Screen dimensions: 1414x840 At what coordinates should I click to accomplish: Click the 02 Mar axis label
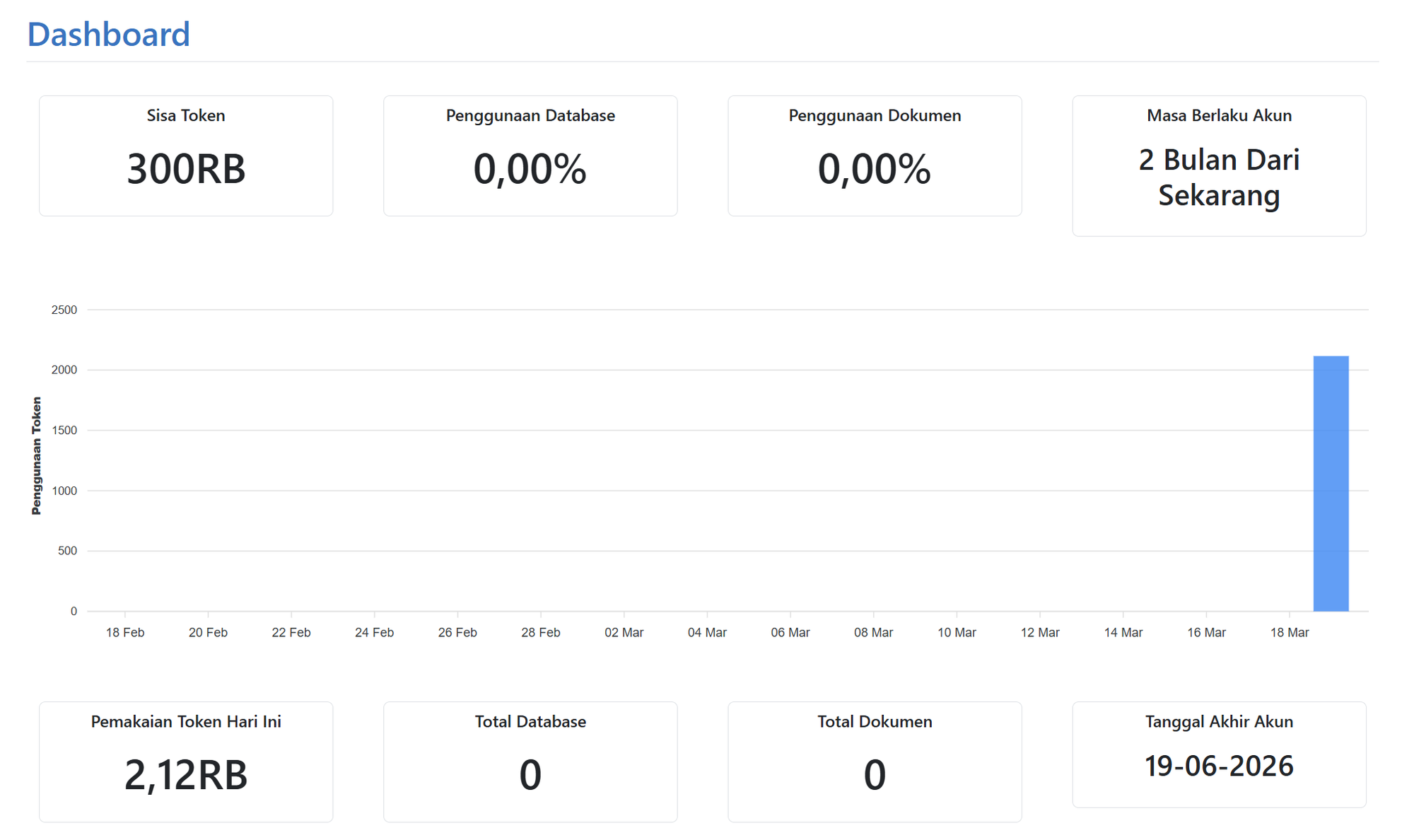click(x=624, y=632)
